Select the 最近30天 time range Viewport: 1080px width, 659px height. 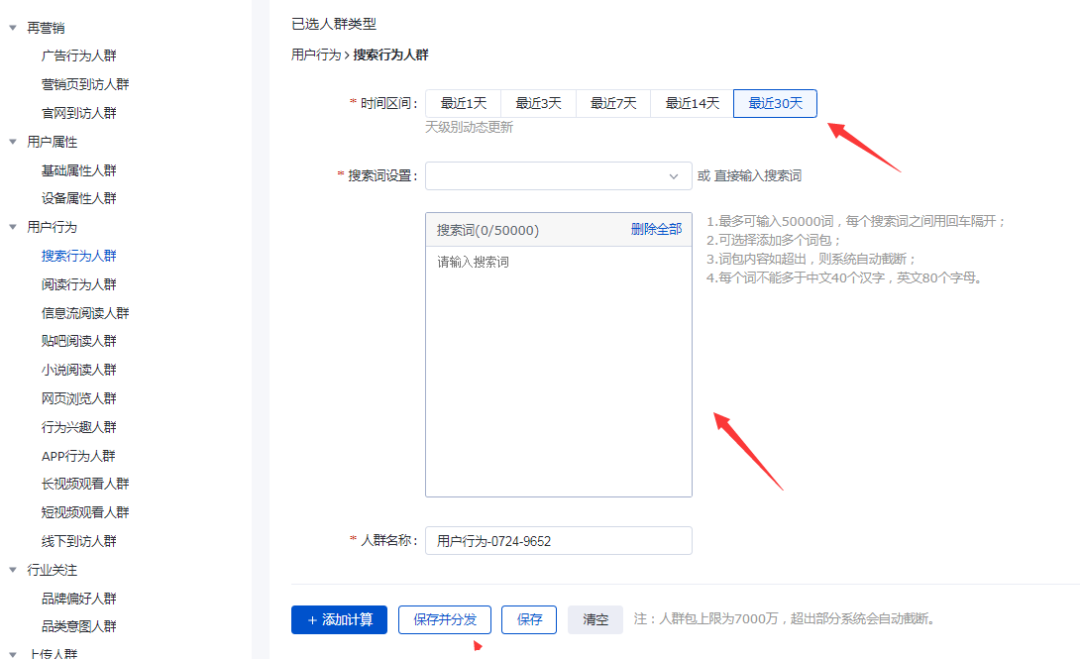(x=775, y=103)
